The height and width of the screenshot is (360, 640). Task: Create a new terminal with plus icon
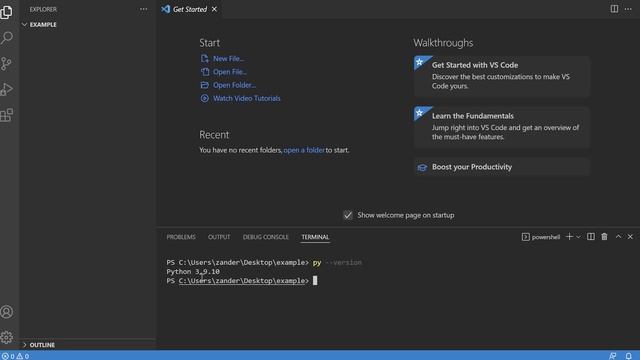point(569,237)
